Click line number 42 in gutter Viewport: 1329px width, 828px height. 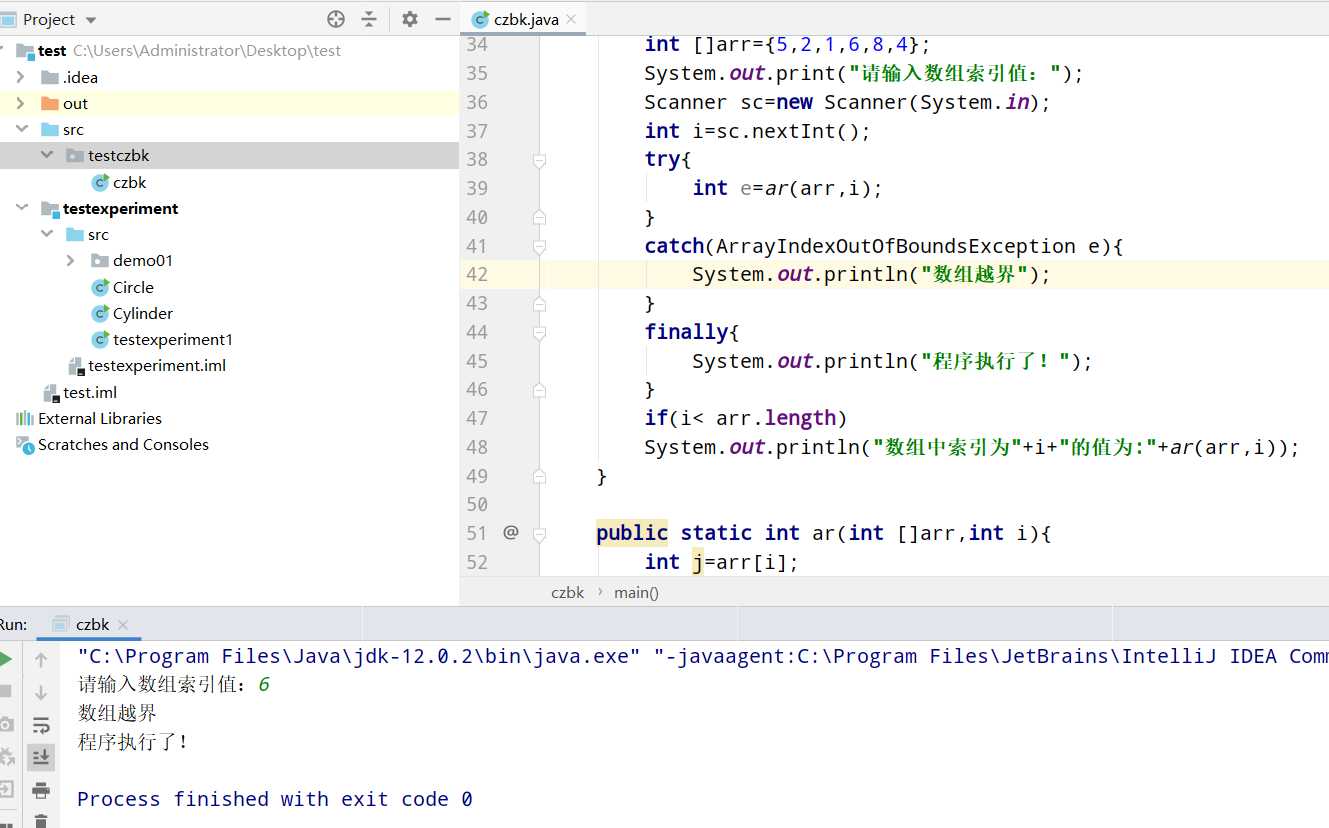[477, 274]
